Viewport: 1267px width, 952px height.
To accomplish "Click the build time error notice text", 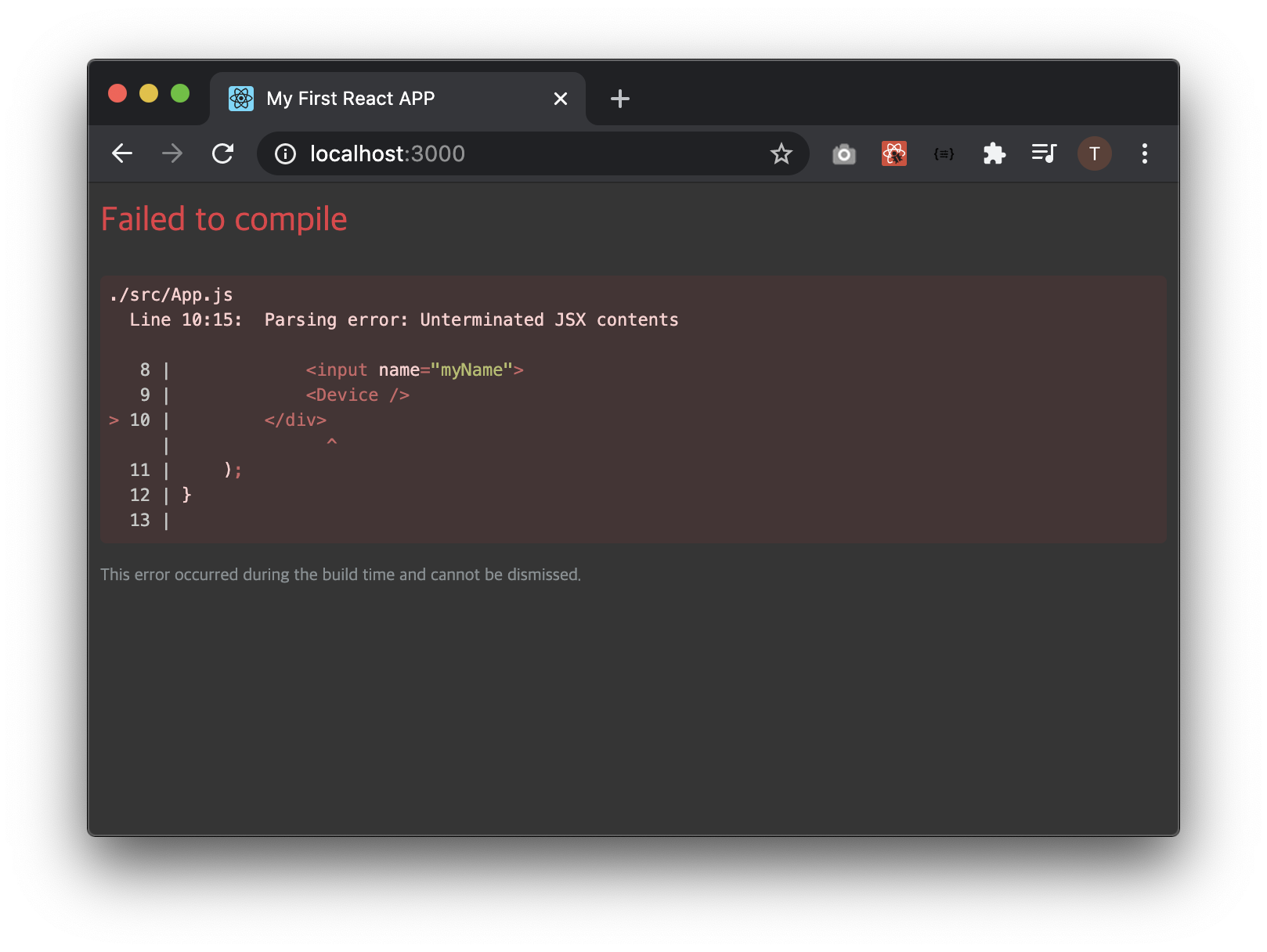I will (341, 575).
